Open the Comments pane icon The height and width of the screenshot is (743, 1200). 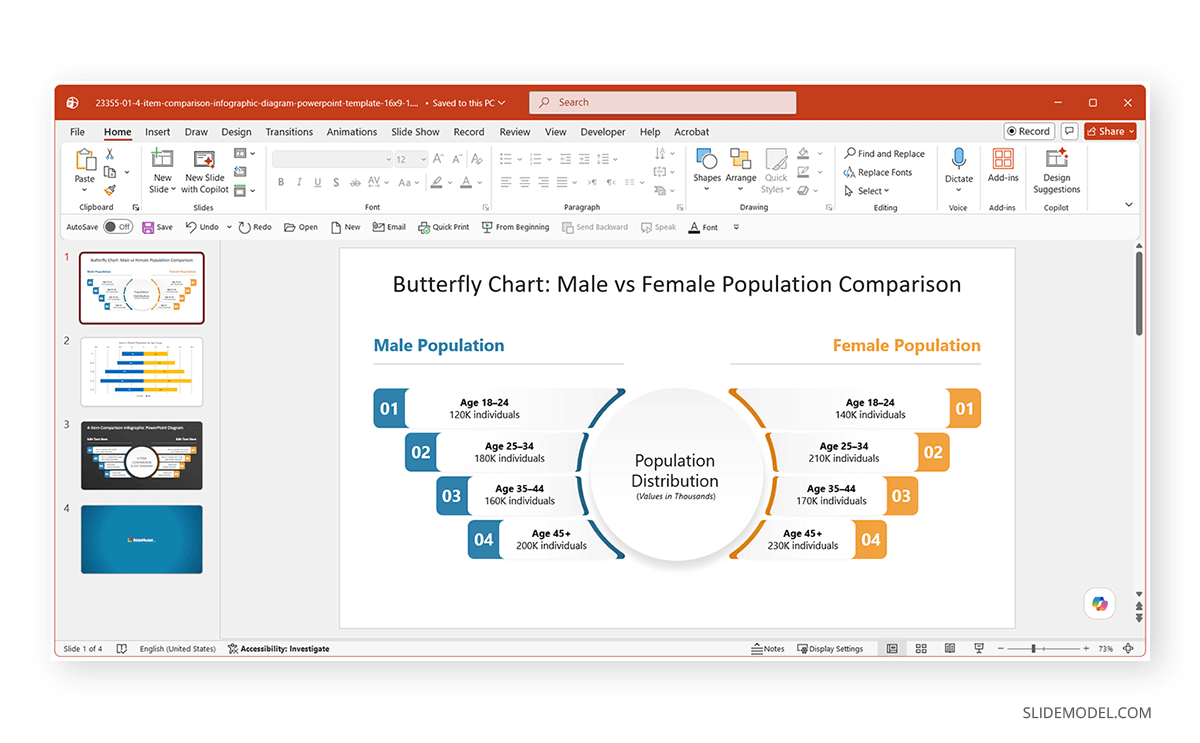click(x=1069, y=131)
